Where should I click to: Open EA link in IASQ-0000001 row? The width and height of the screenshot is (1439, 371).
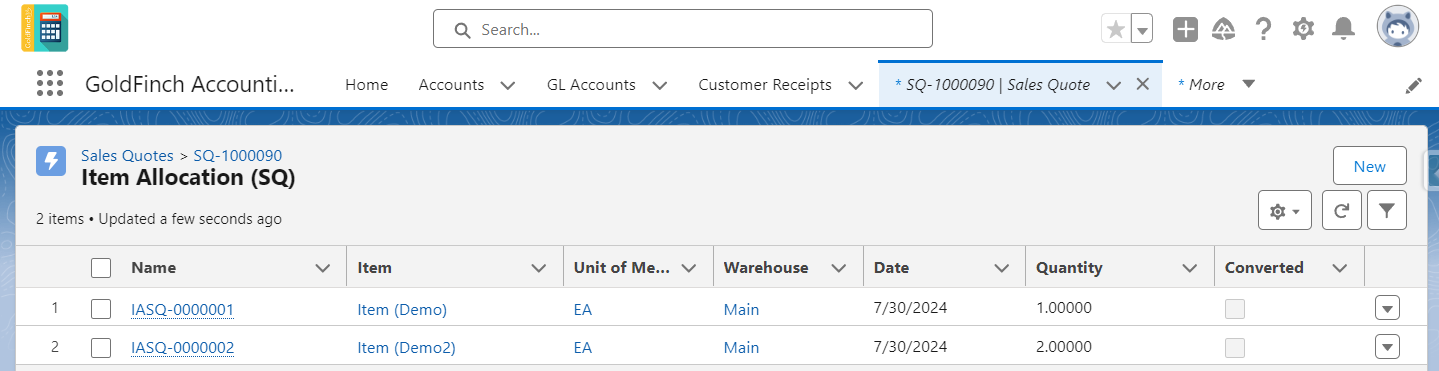(x=583, y=310)
